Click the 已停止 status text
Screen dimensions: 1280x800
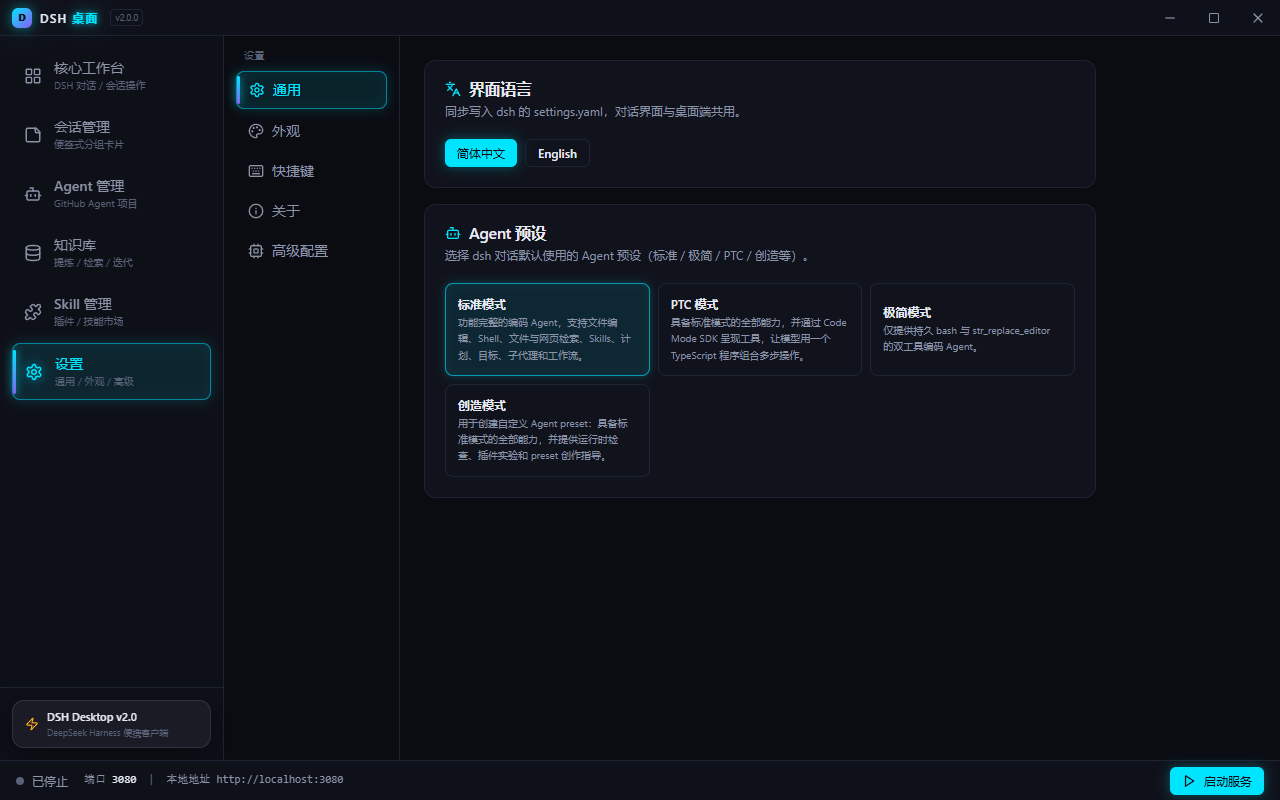(50, 781)
